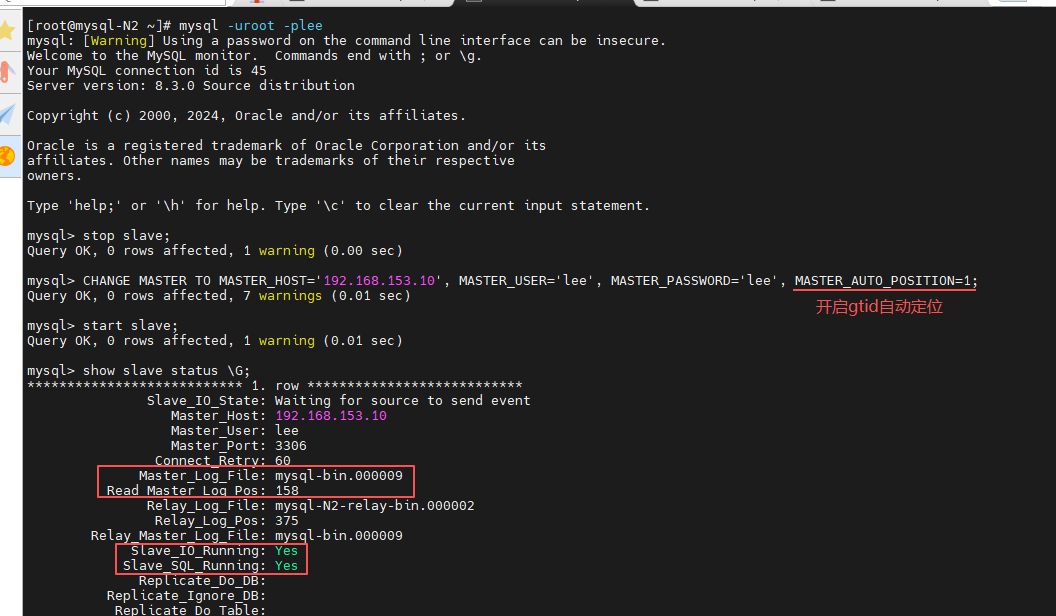
Task: Click the Master_Port value 3306
Action: 291,446
